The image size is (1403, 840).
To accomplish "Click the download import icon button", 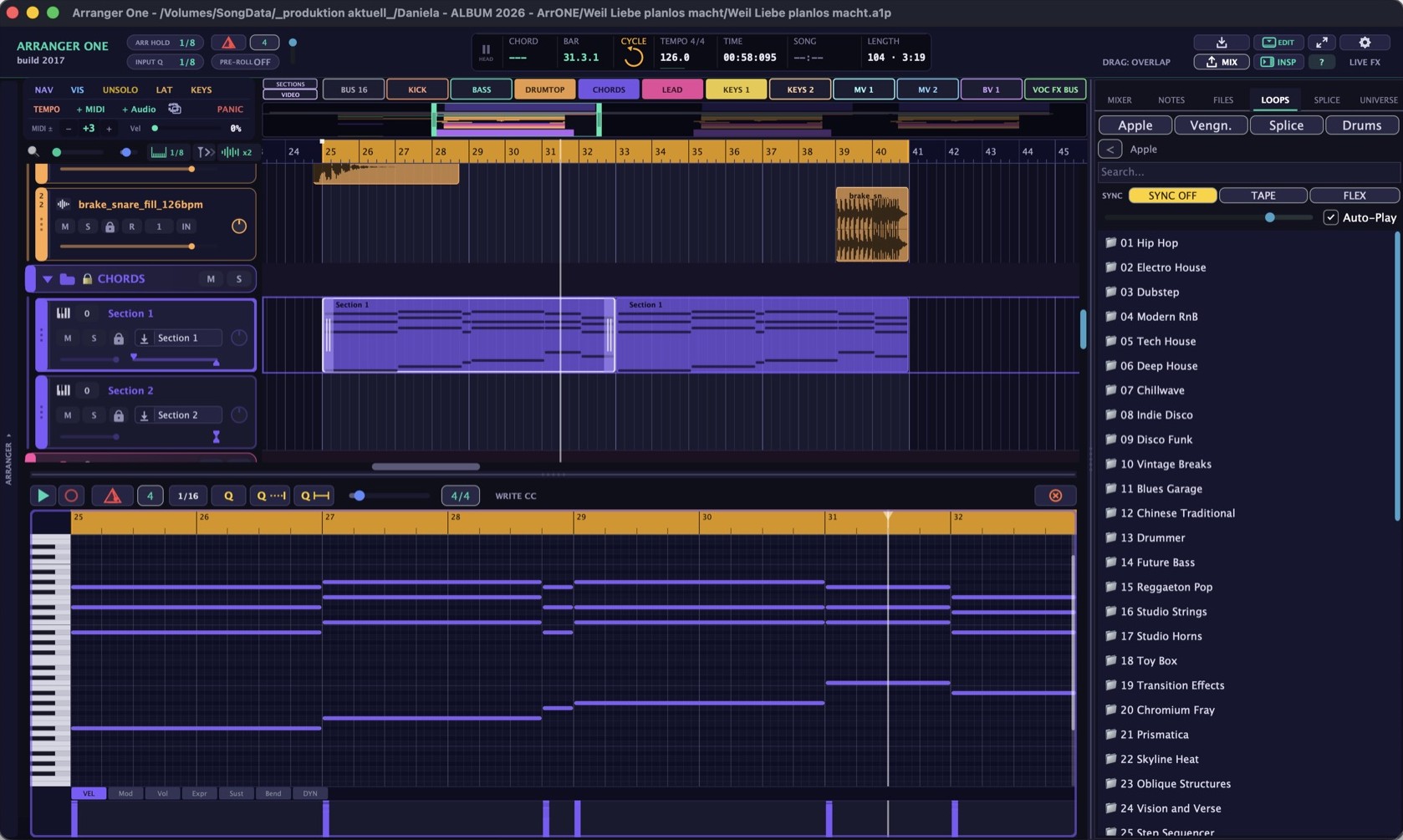I will pos(1221,43).
